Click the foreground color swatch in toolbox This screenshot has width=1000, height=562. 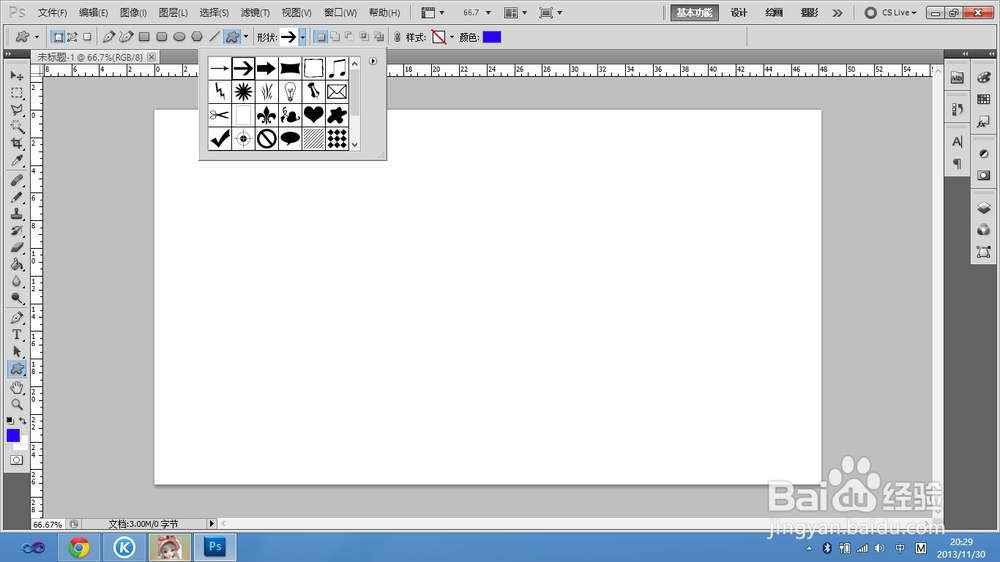13,435
